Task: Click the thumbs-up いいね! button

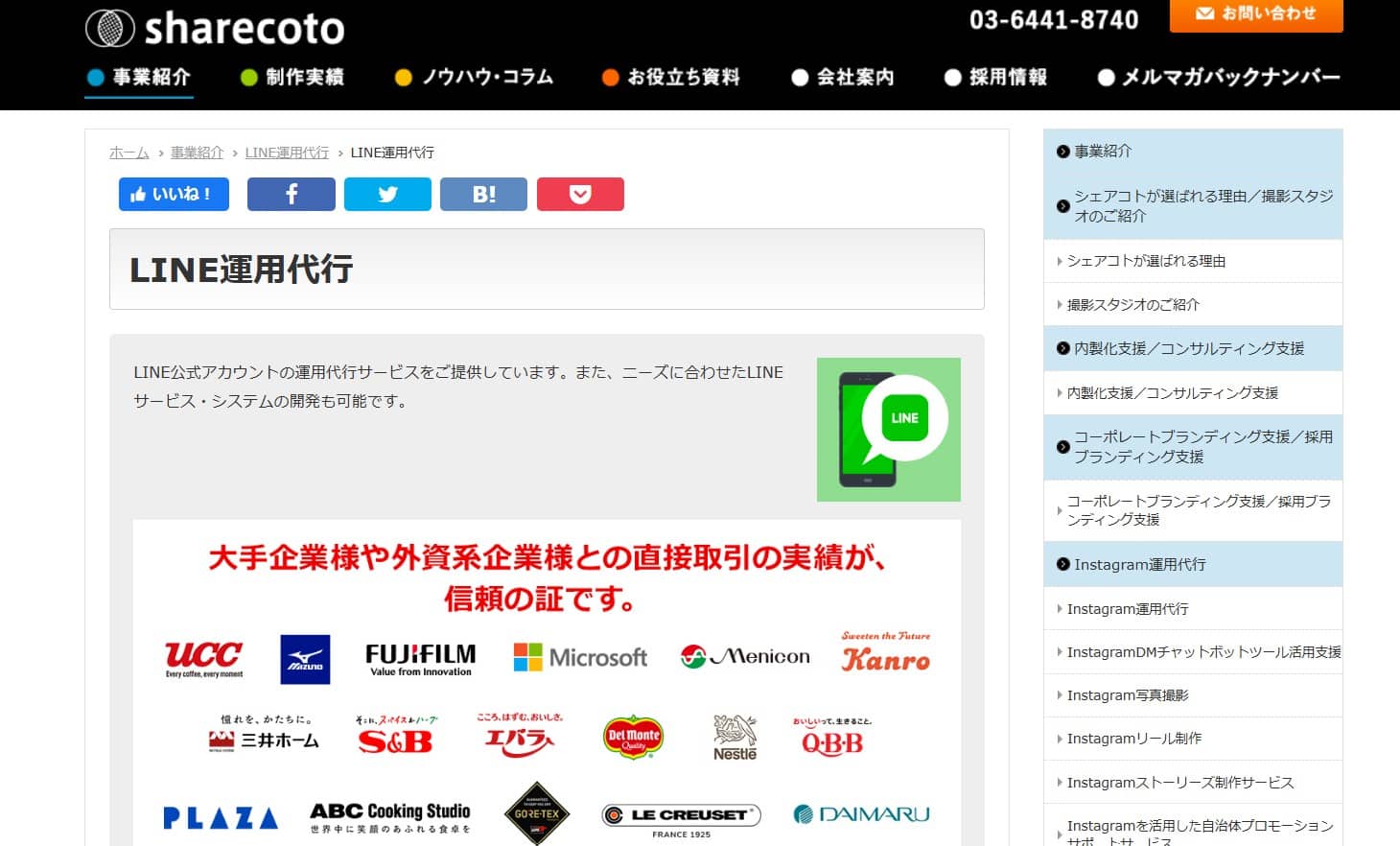Action: [x=173, y=194]
